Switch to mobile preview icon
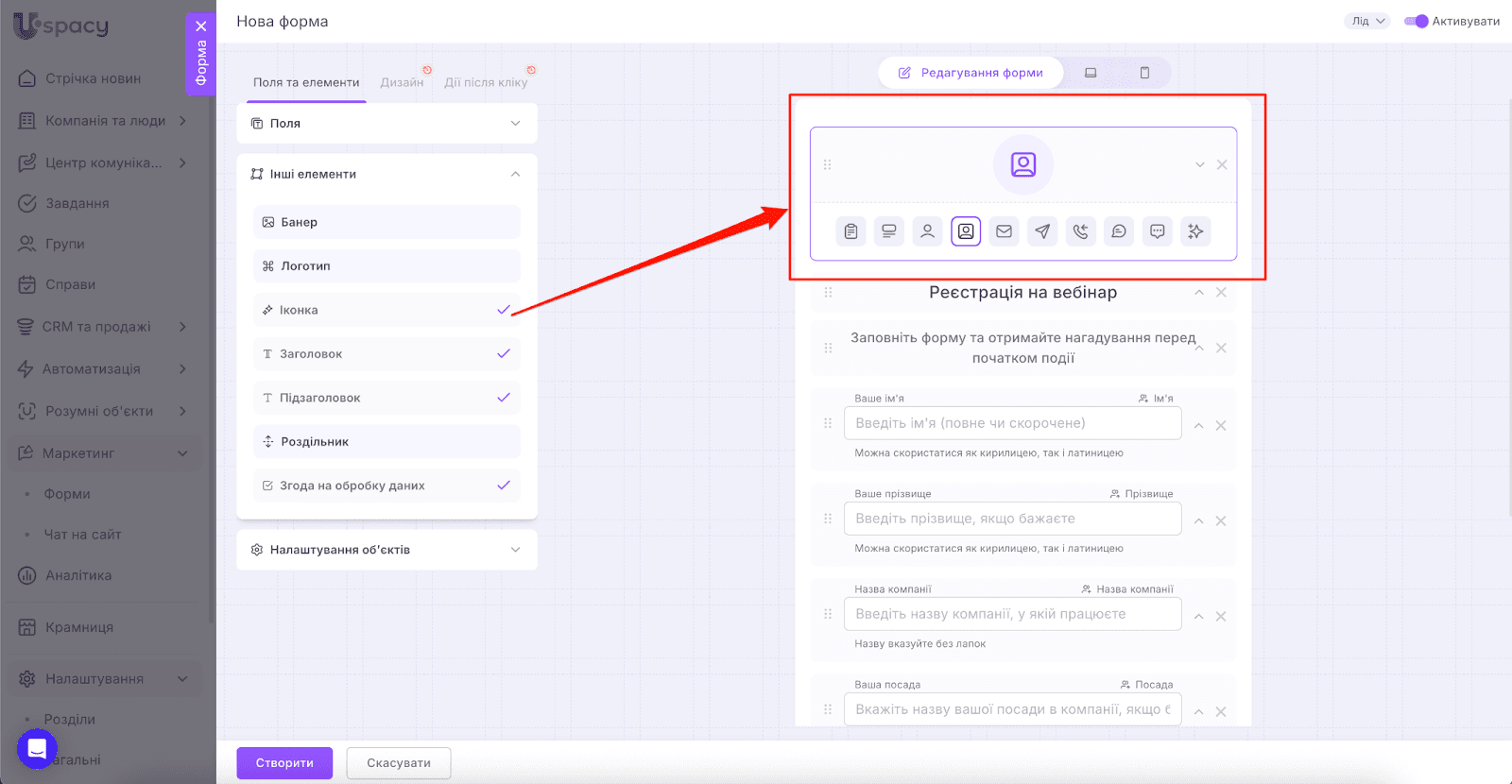 click(x=1144, y=73)
